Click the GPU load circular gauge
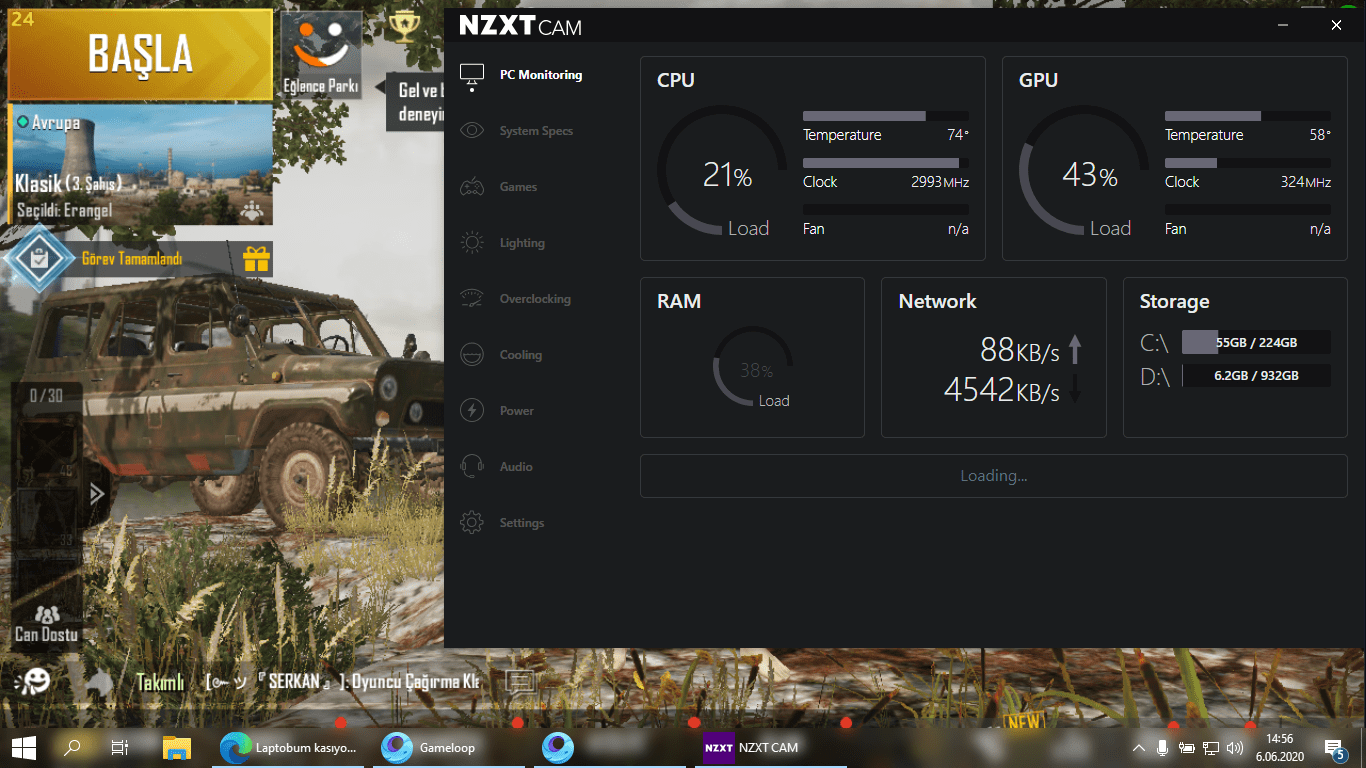 point(1085,171)
